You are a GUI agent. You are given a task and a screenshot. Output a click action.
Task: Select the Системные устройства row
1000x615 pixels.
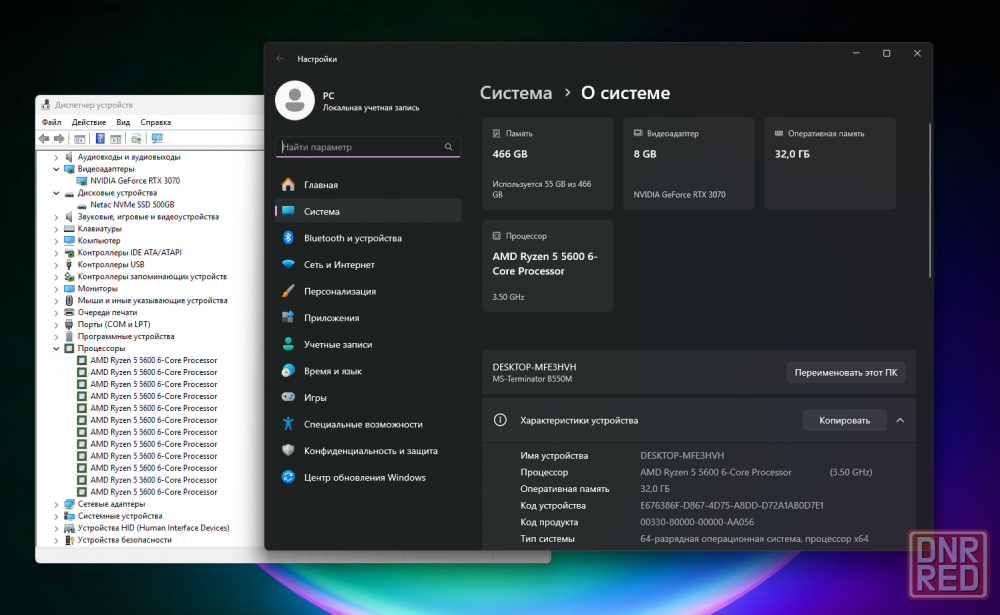(120, 516)
